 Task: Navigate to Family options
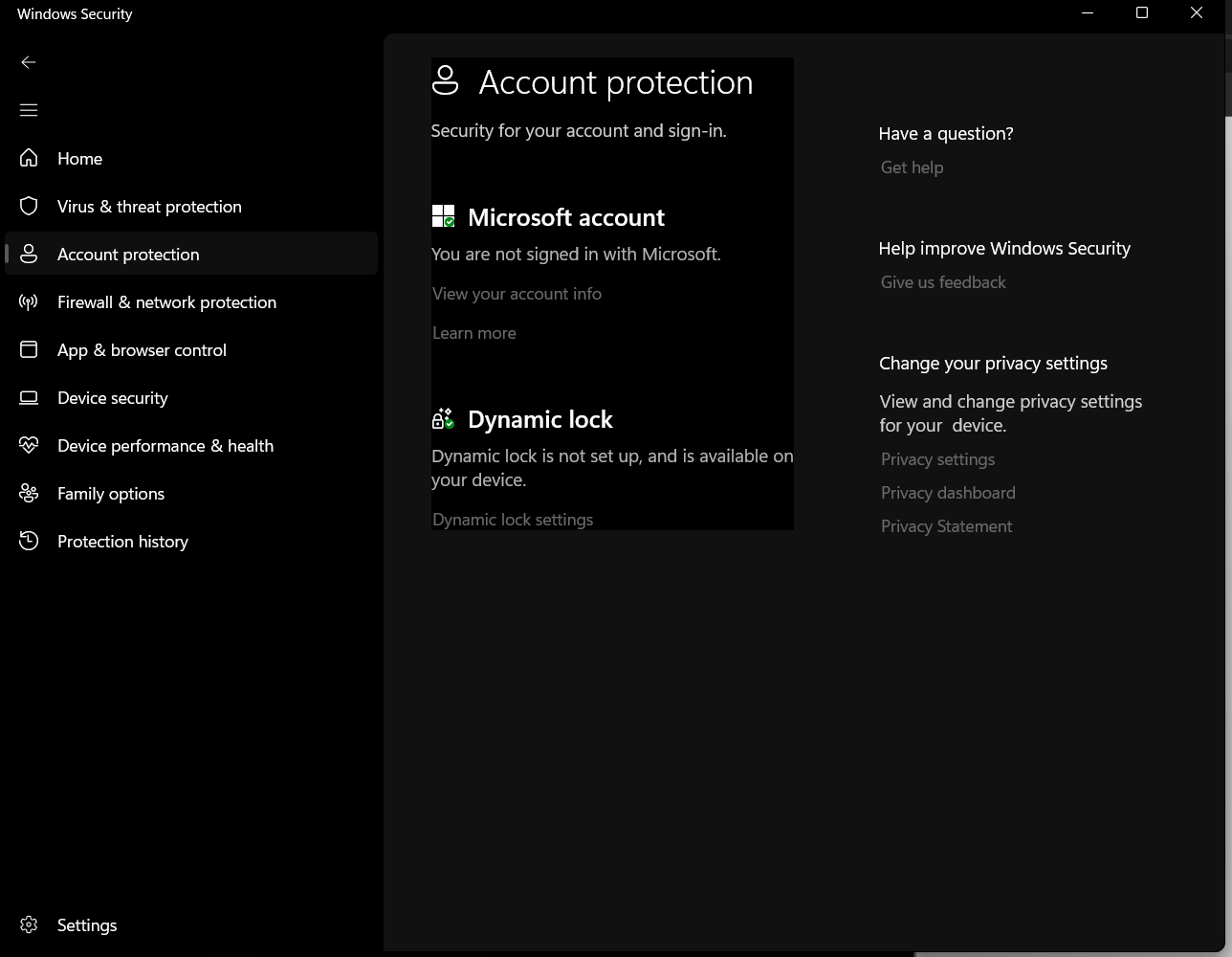click(x=191, y=493)
